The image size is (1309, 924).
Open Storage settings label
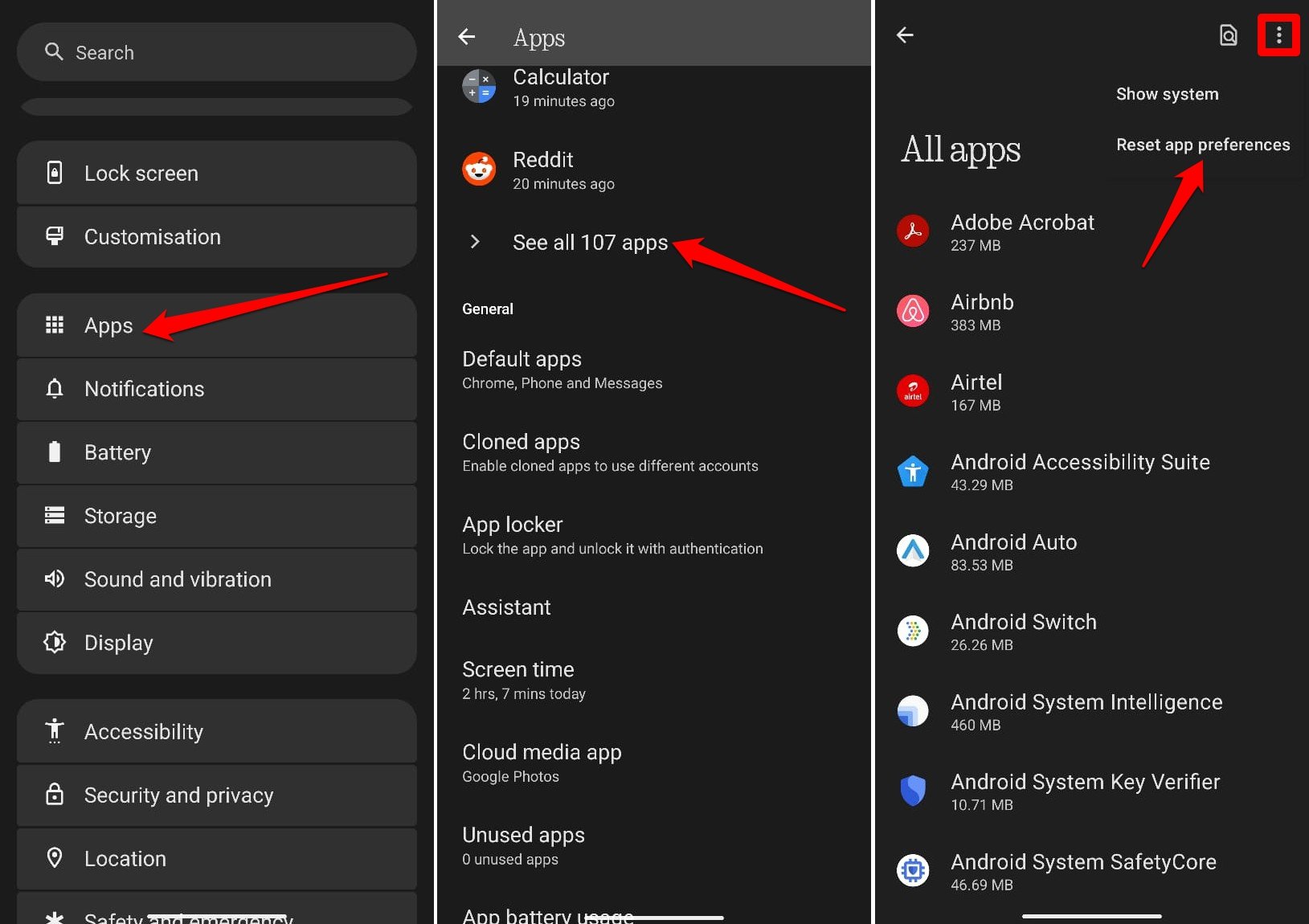coord(121,516)
